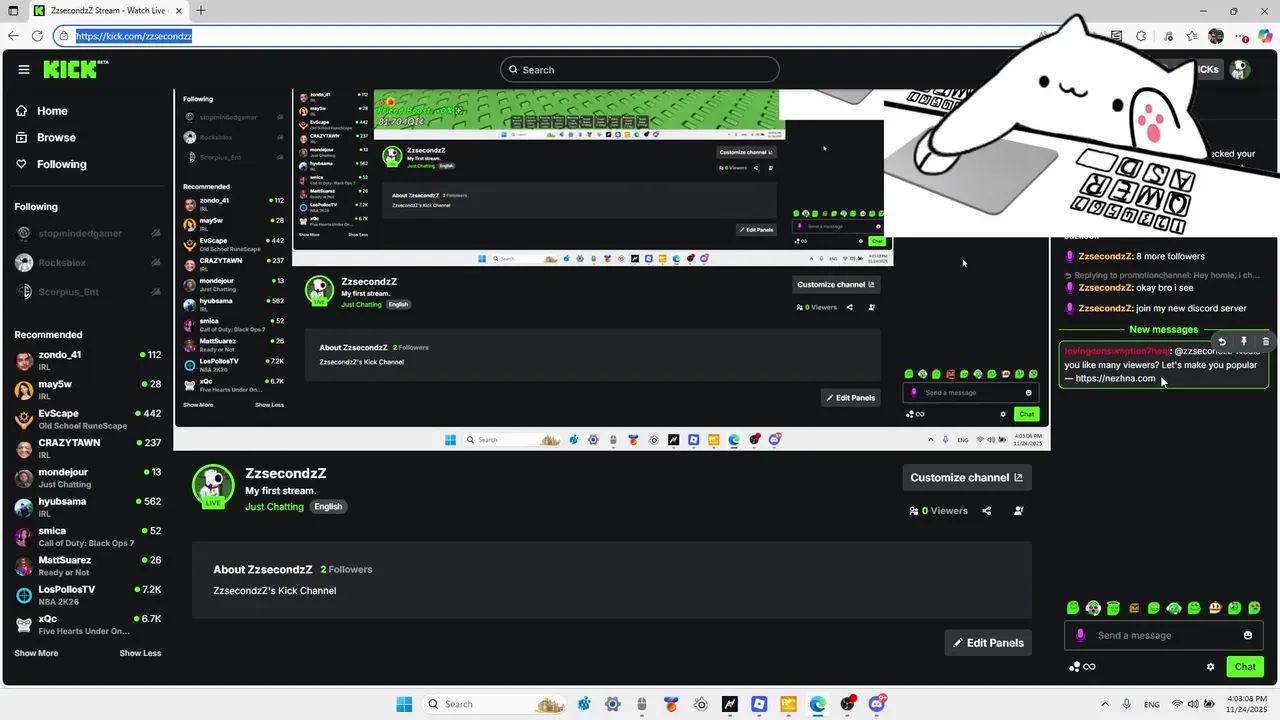Pick the brown square emote in the emote row

[x=1134, y=608]
